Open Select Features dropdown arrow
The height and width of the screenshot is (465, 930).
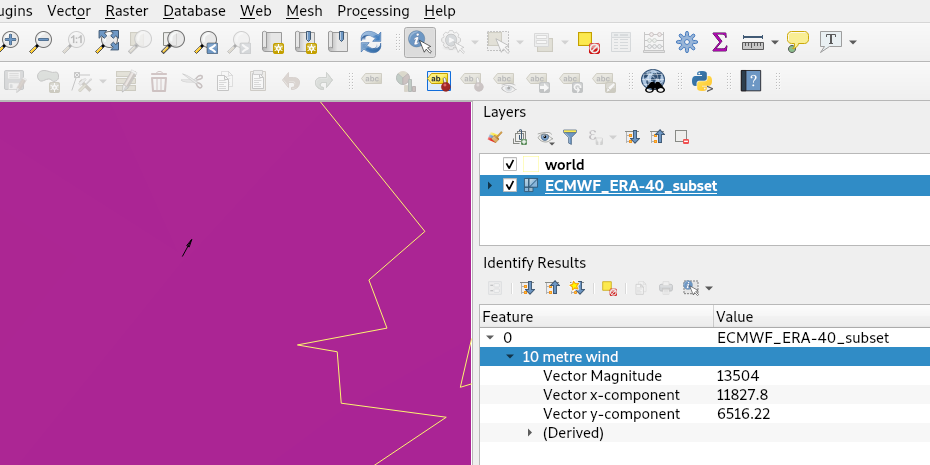click(520, 42)
